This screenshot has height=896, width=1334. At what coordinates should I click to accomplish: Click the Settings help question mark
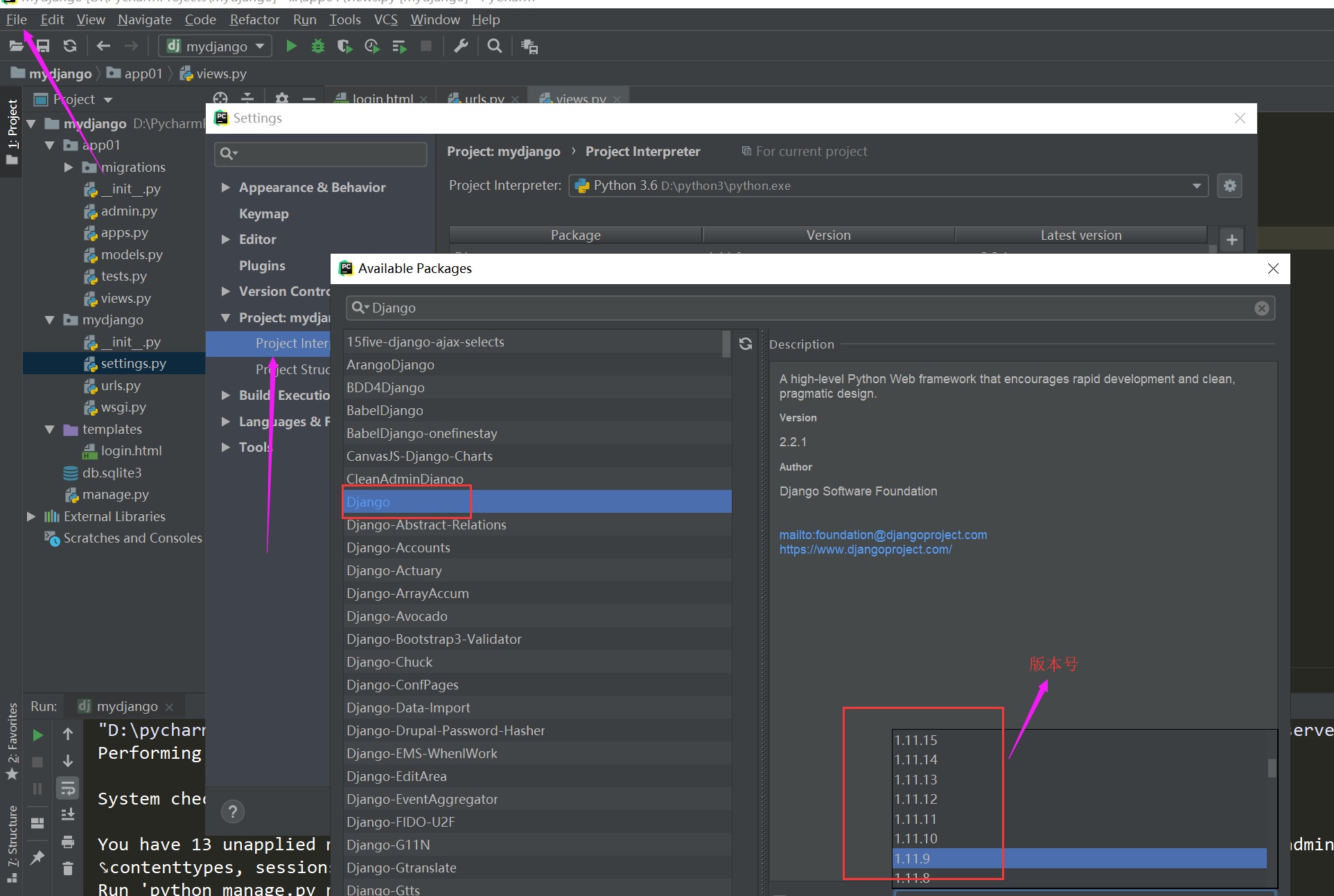233,811
